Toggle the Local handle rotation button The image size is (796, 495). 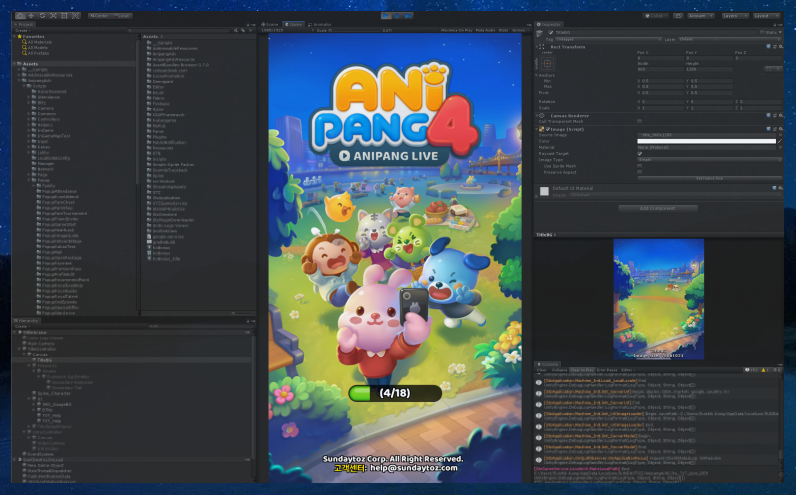(x=122, y=16)
